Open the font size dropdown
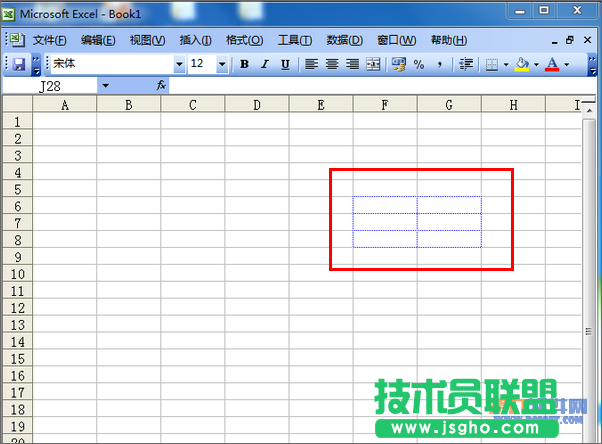This screenshot has width=602, height=444. coord(222,64)
